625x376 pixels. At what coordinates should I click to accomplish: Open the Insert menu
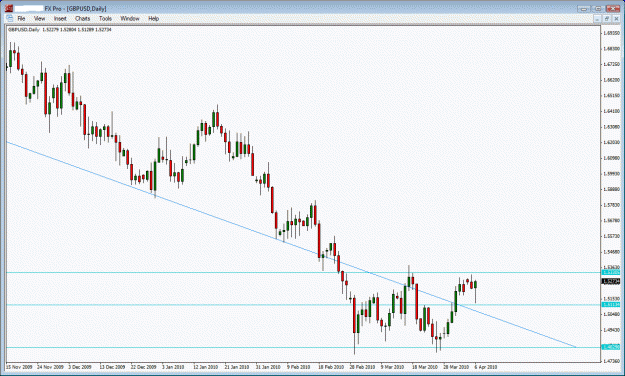pyautogui.click(x=60, y=18)
